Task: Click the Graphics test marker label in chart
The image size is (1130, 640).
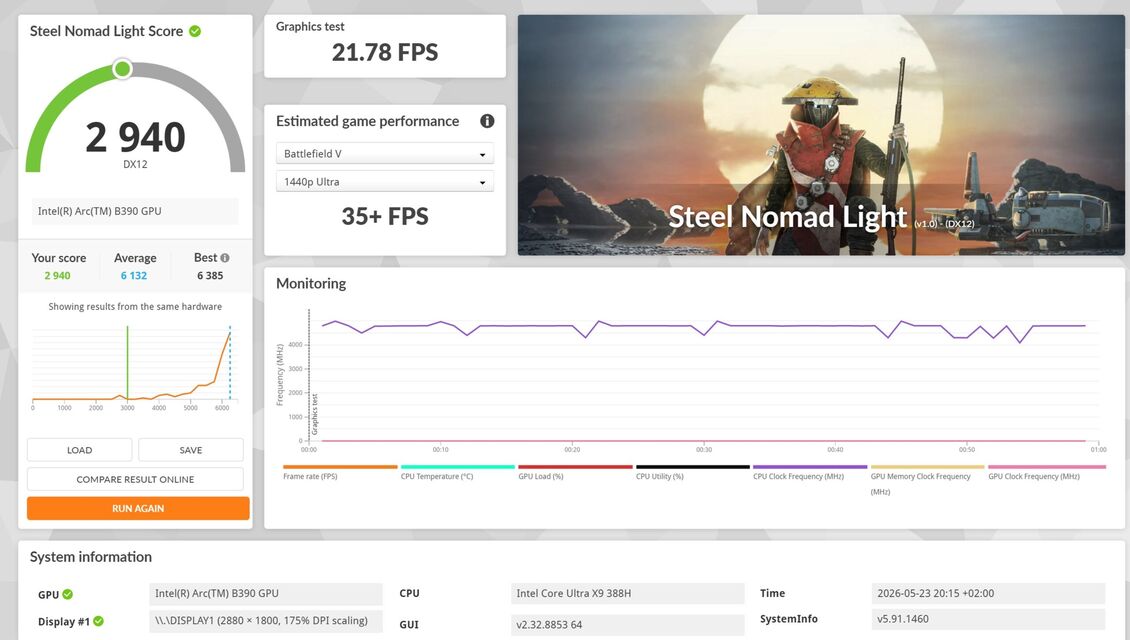Action: coord(315,414)
